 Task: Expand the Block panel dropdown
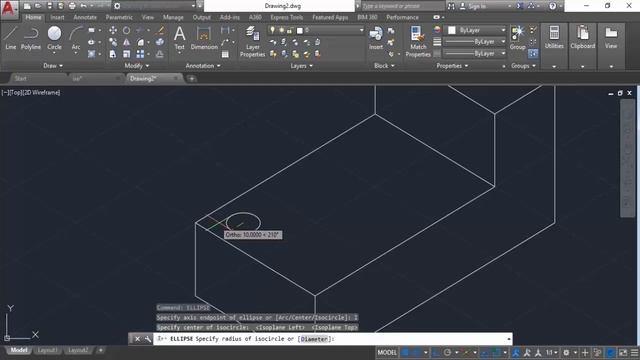tap(384, 66)
